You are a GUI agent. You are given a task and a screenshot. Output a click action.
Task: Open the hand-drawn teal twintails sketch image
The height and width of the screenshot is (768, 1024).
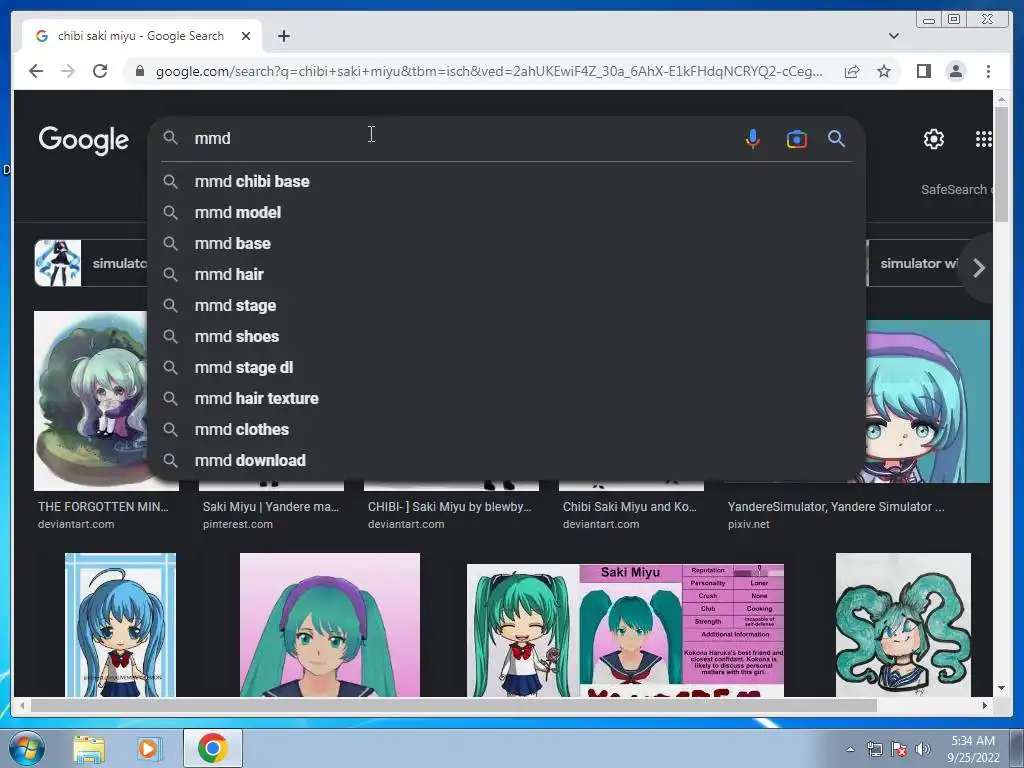903,625
